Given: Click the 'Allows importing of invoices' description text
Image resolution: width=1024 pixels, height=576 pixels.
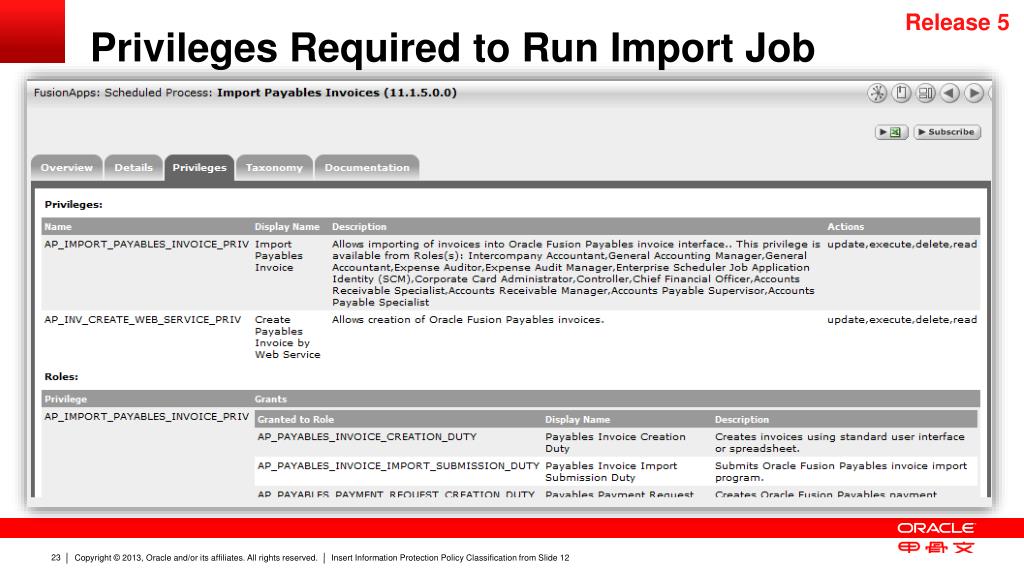Looking at the screenshot, I should [x=576, y=273].
